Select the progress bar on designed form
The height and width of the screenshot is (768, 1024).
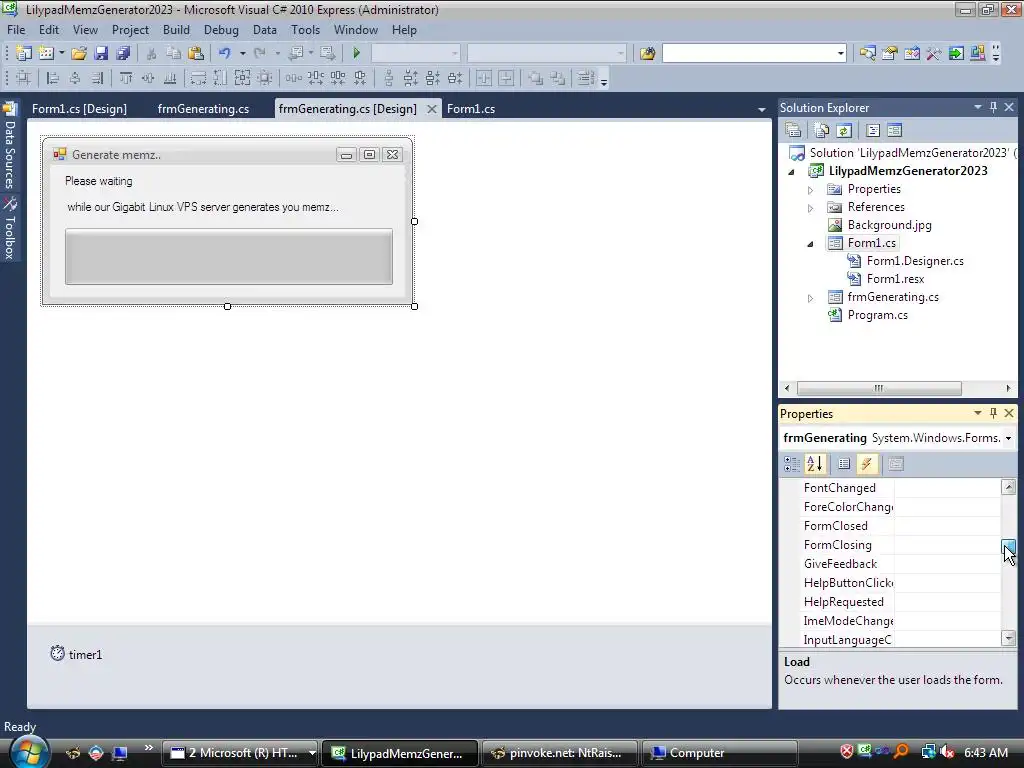(229, 256)
